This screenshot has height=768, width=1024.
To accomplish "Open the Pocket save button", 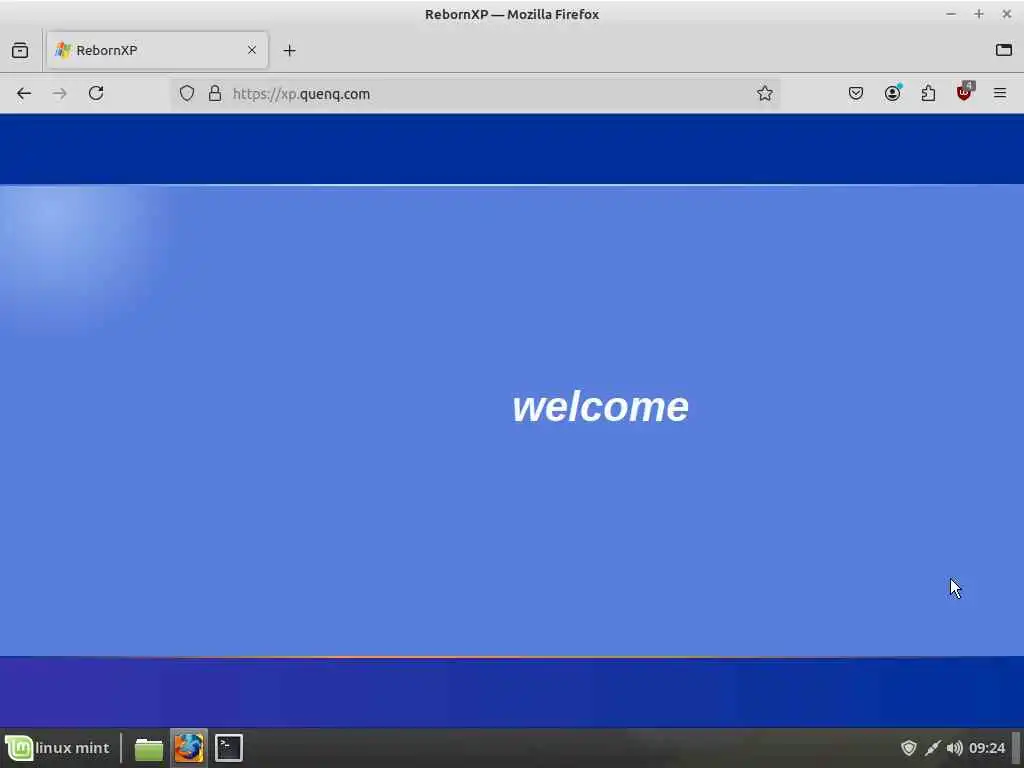I will tap(856, 93).
